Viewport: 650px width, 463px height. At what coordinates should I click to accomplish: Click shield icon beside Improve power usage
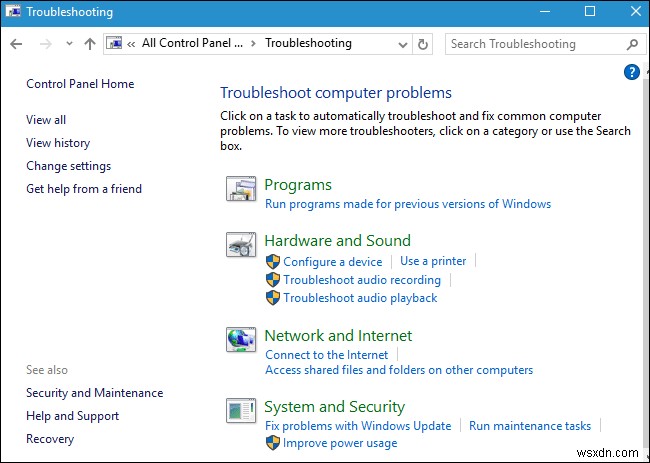tap(273, 443)
